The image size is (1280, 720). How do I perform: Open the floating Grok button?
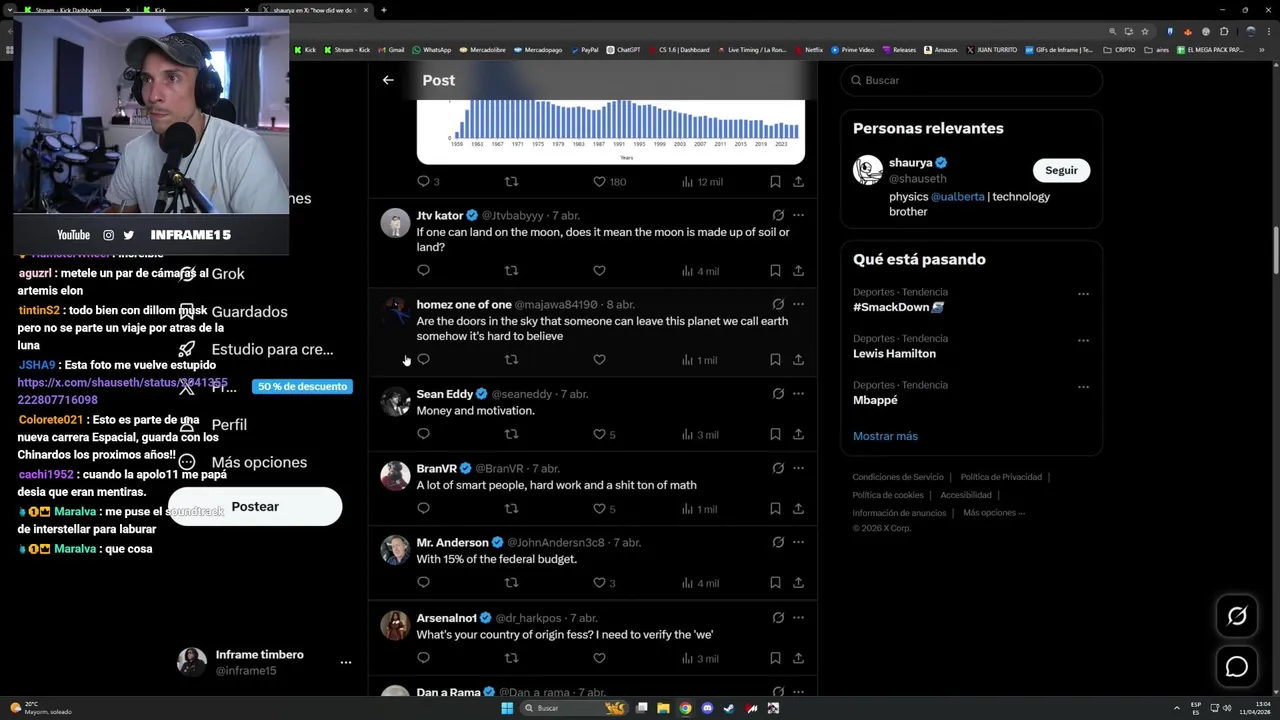[1237, 616]
